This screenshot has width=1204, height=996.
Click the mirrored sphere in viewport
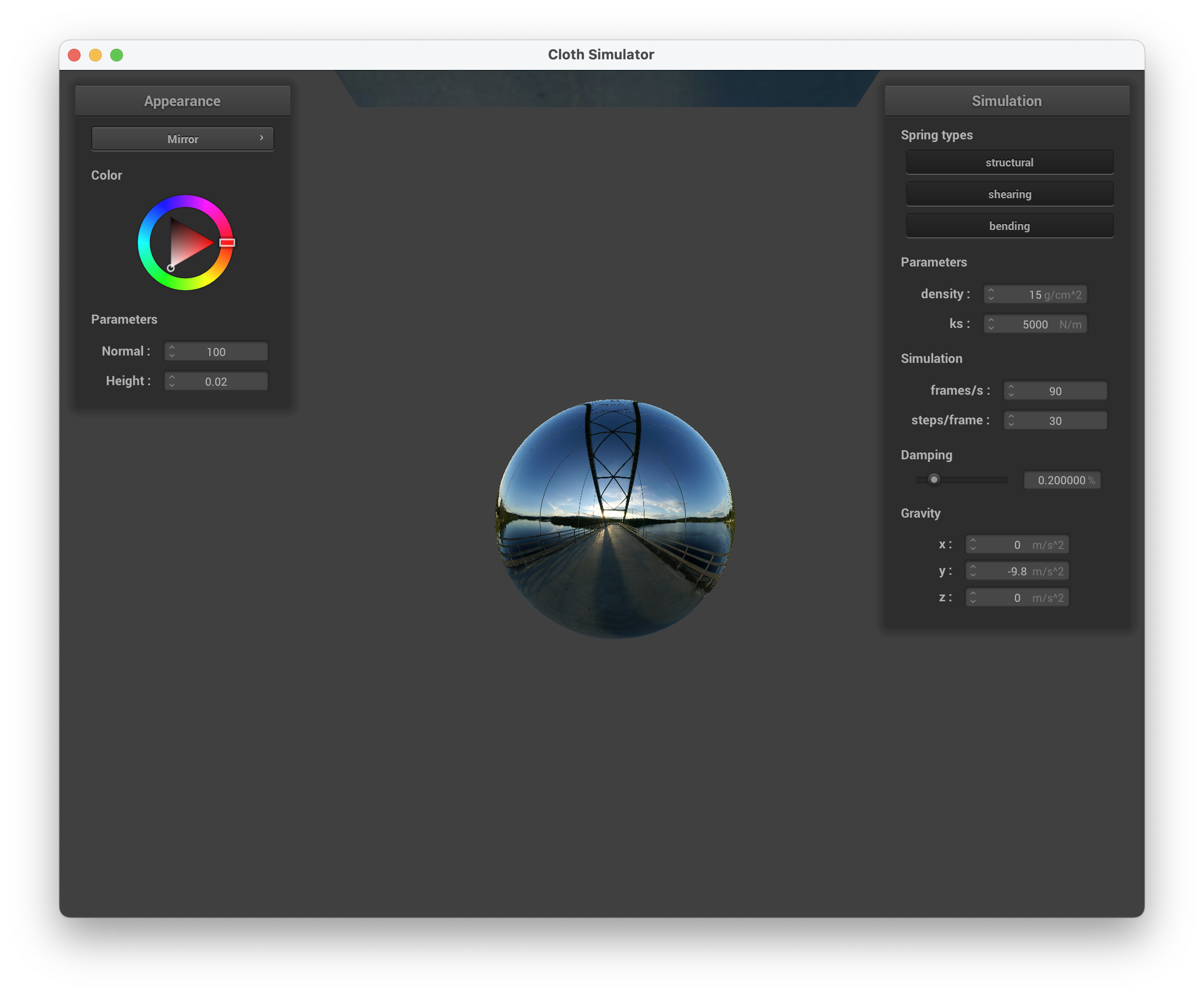(x=615, y=519)
